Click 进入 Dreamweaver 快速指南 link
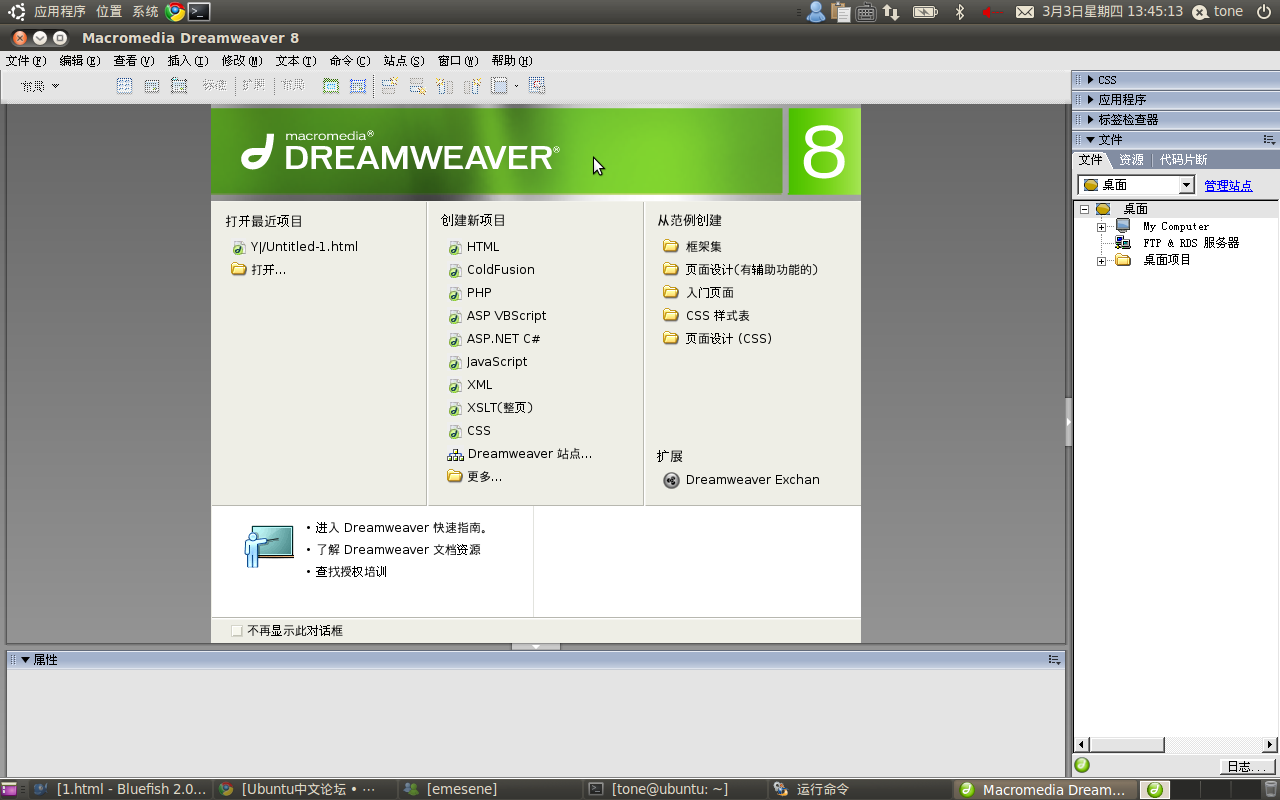This screenshot has height=800, width=1280. point(401,528)
